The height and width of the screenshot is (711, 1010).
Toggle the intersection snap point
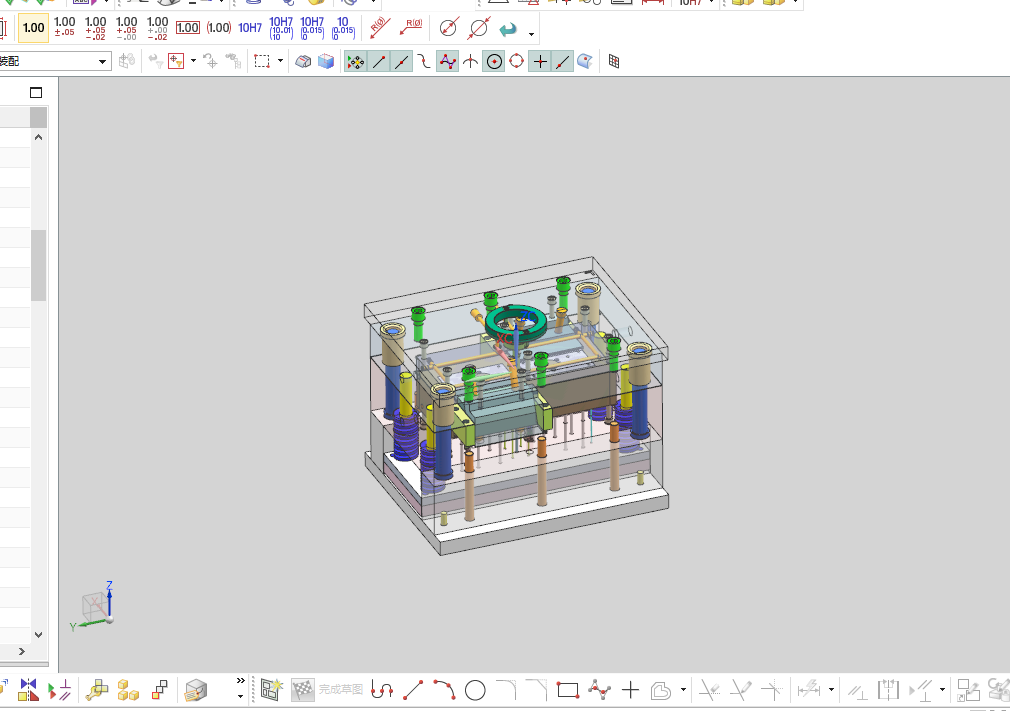[471, 61]
